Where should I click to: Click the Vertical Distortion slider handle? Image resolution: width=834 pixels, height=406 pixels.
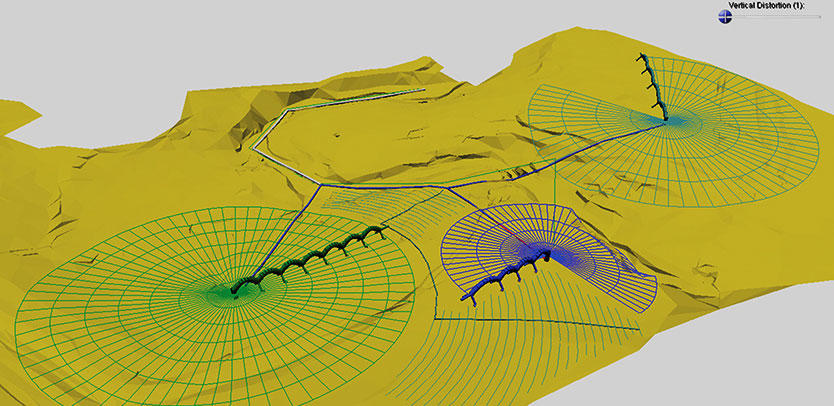725,17
